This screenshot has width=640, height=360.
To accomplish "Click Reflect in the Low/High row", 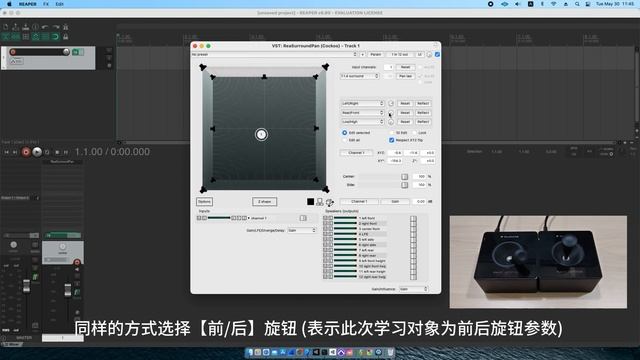I will click(x=423, y=122).
